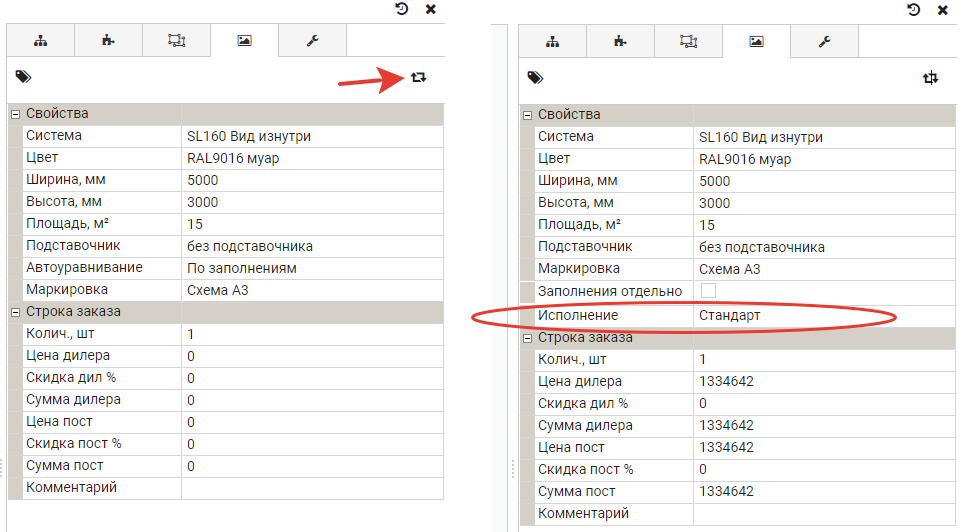The image size is (962, 532).
Task: Open the wrench settings tab in right panel
Action: coord(825,42)
